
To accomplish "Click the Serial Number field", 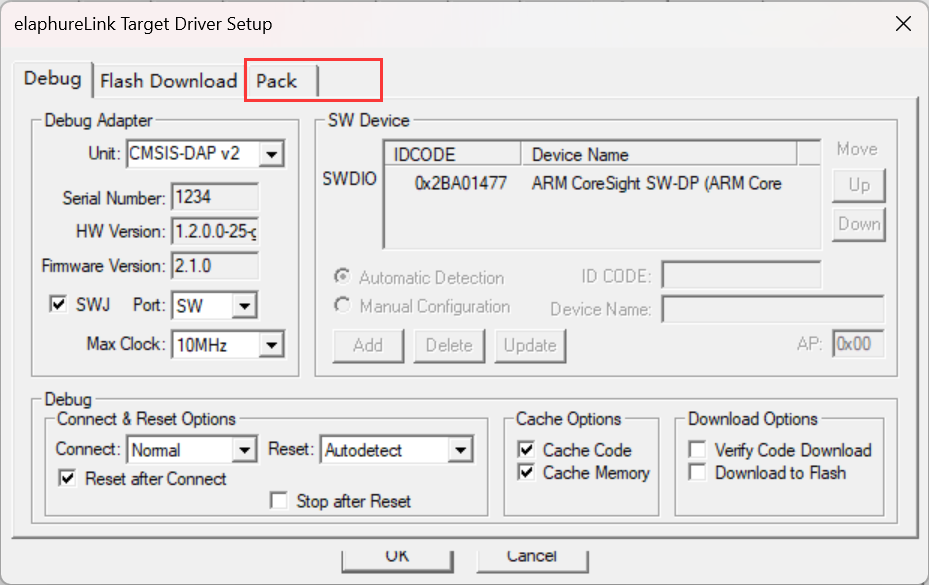I will click(215, 197).
